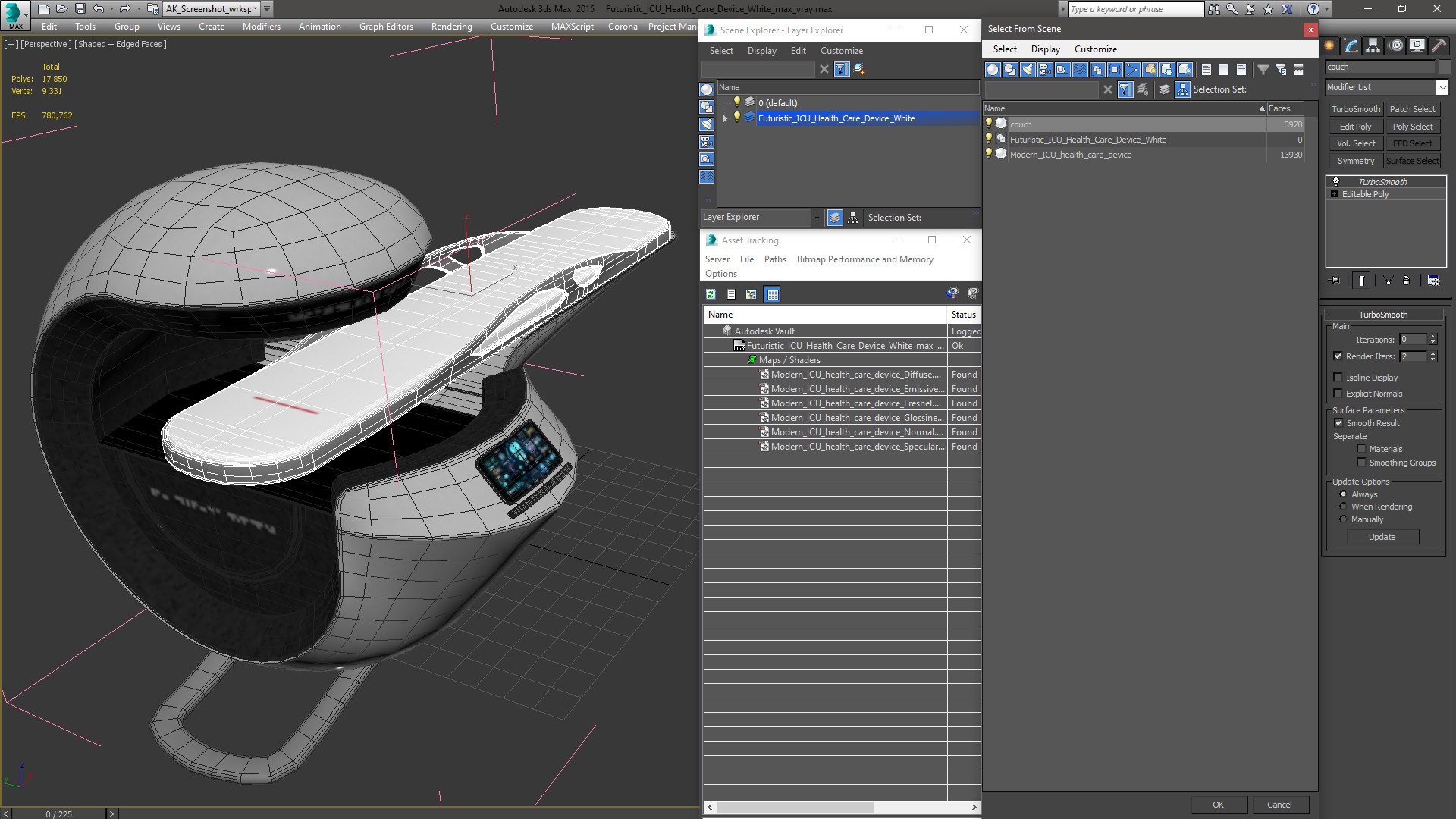Open the Paths menu in Asset Tracking

point(774,259)
